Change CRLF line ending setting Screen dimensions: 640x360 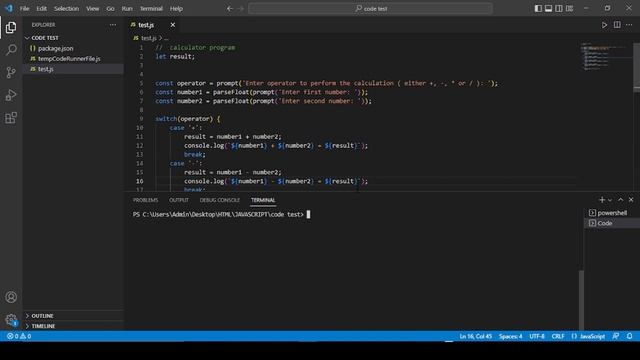[558, 336]
